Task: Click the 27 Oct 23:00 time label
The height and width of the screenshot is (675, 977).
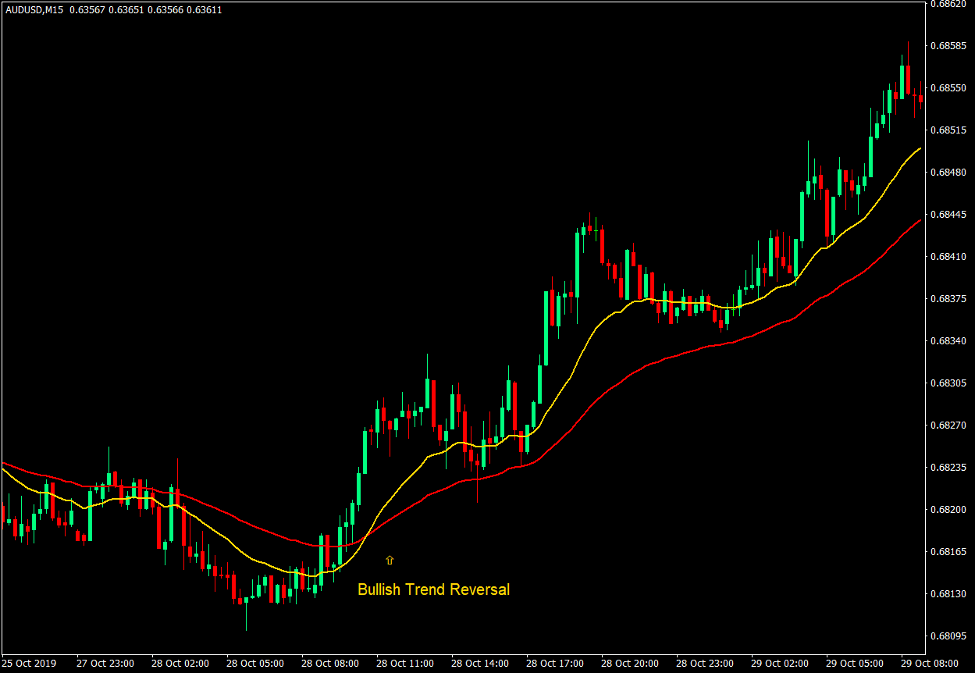Action: (x=105, y=663)
